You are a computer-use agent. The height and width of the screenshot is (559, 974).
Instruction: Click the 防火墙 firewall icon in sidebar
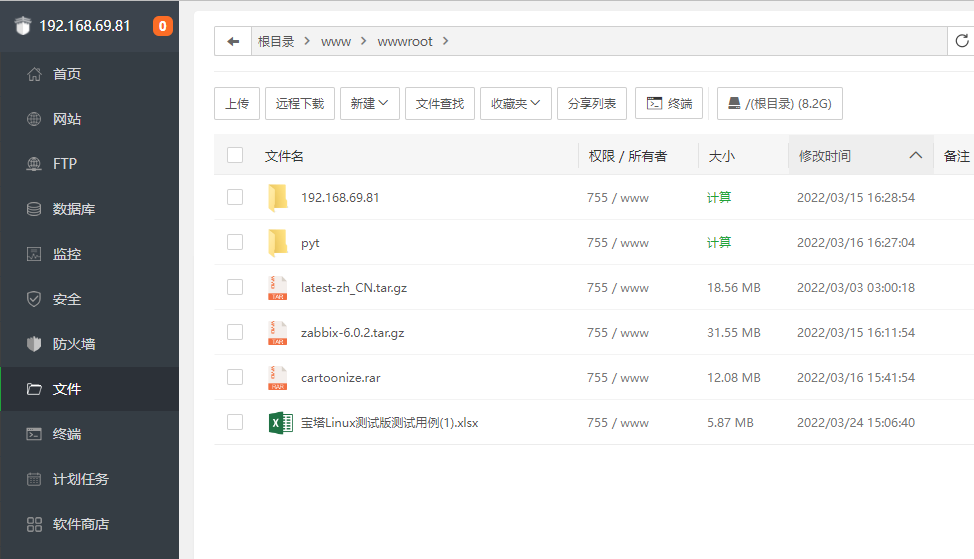[34, 344]
